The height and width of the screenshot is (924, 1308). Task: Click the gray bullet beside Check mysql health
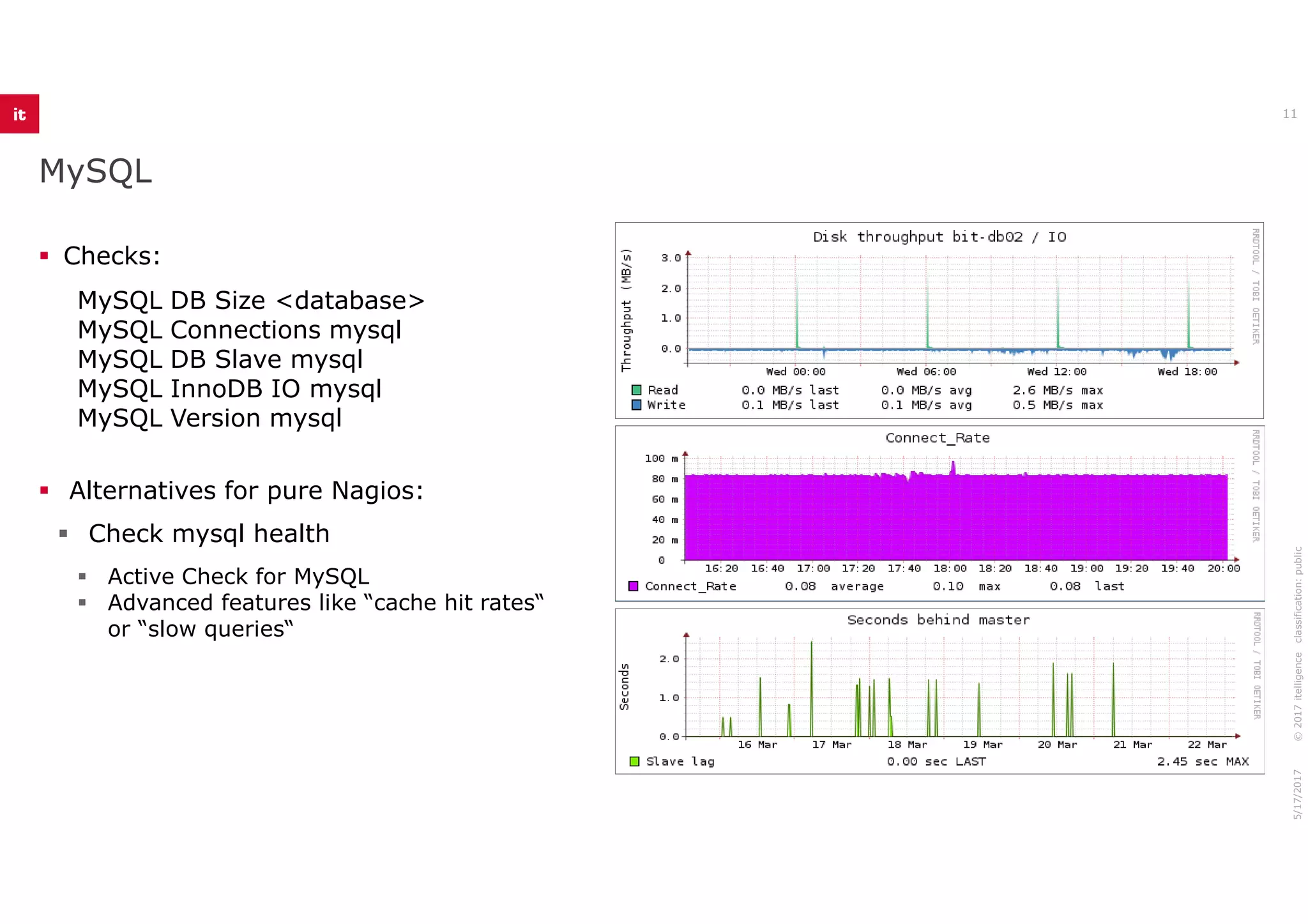coord(63,533)
